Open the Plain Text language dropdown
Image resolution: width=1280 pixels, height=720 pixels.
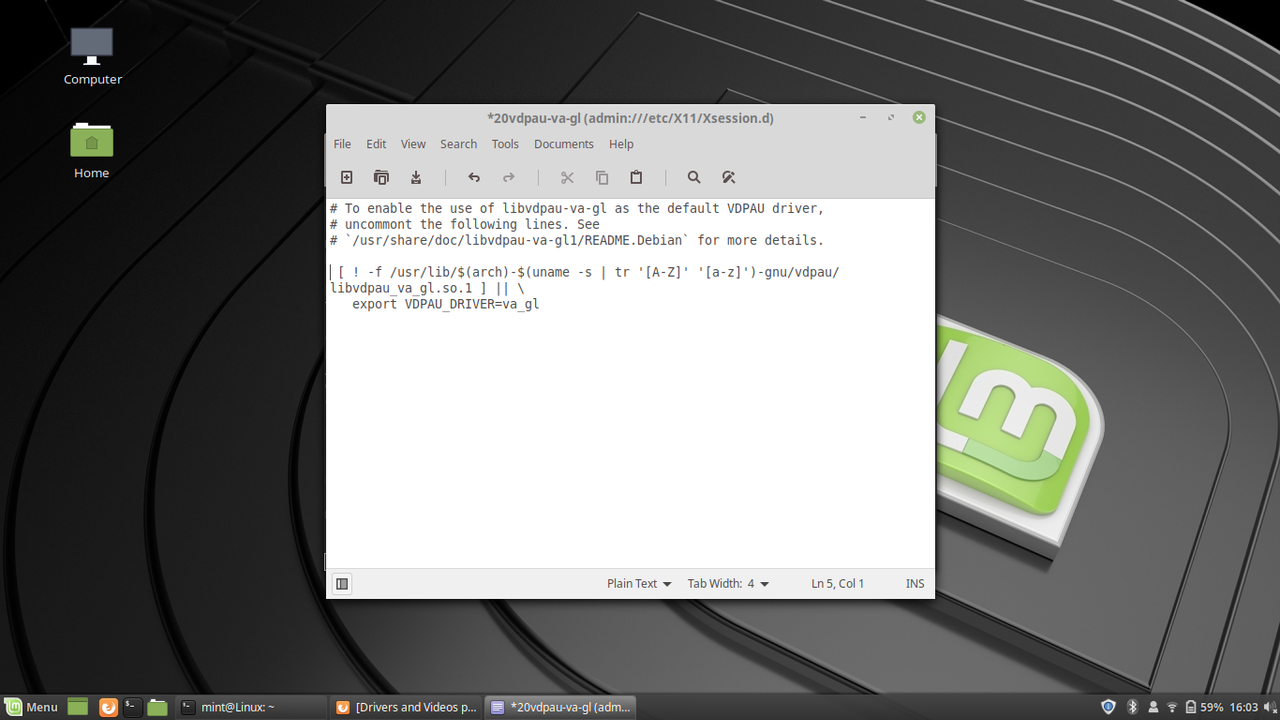[x=638, y=583]
